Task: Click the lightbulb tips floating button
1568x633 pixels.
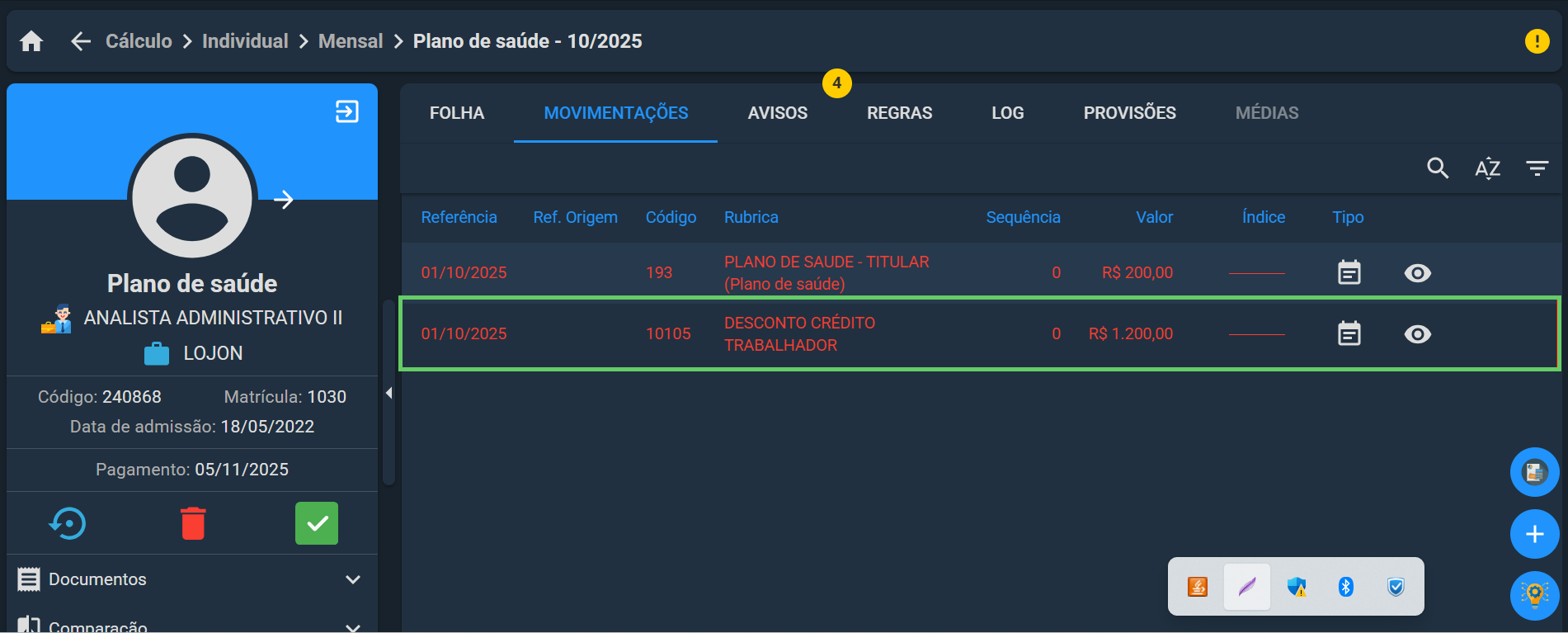Action: [1535, 595]
